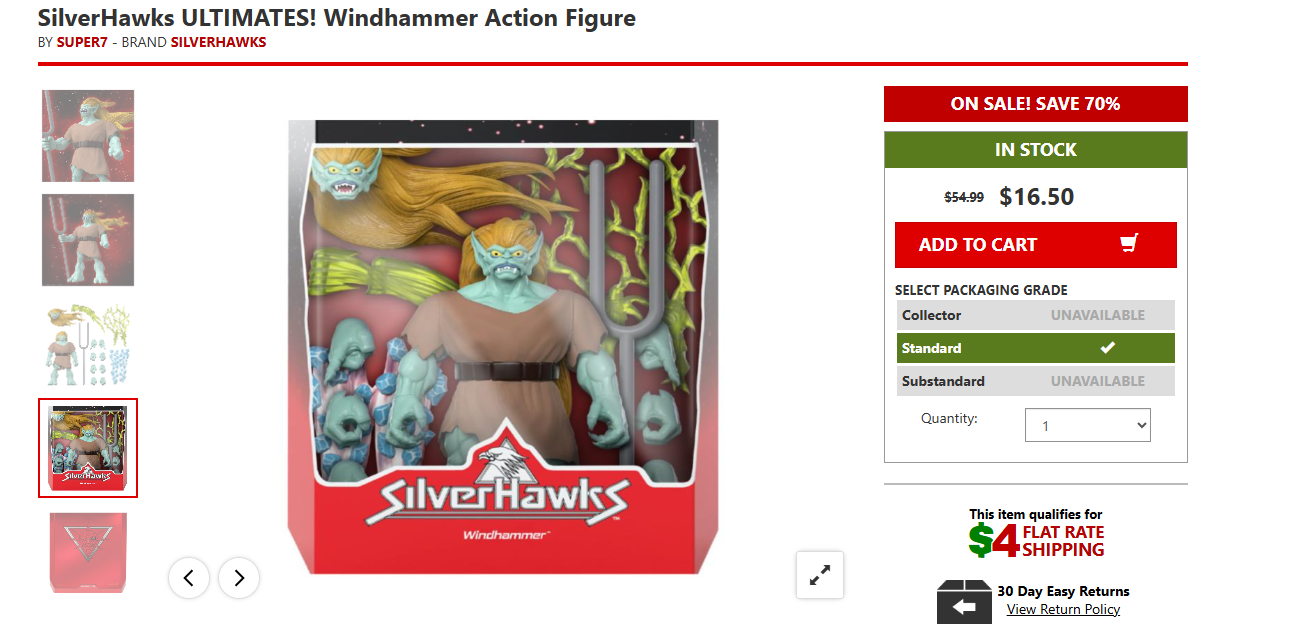The width and height of the screenshot is (1299, 638).
Task: Click the Standard grade checkmark icon
Action: pyautogui.click(x=1107, y=348)
